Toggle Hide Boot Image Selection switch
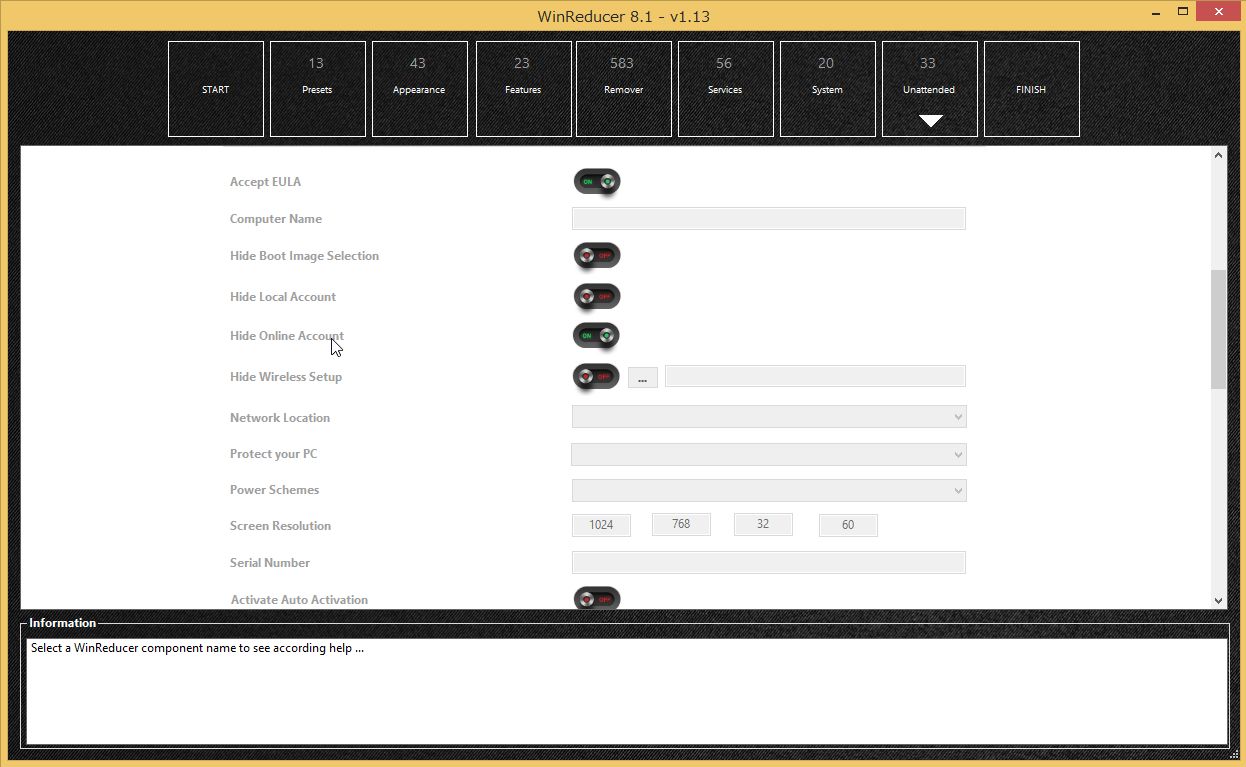This screenshot has width=1246, height=767. coord(597,256)
